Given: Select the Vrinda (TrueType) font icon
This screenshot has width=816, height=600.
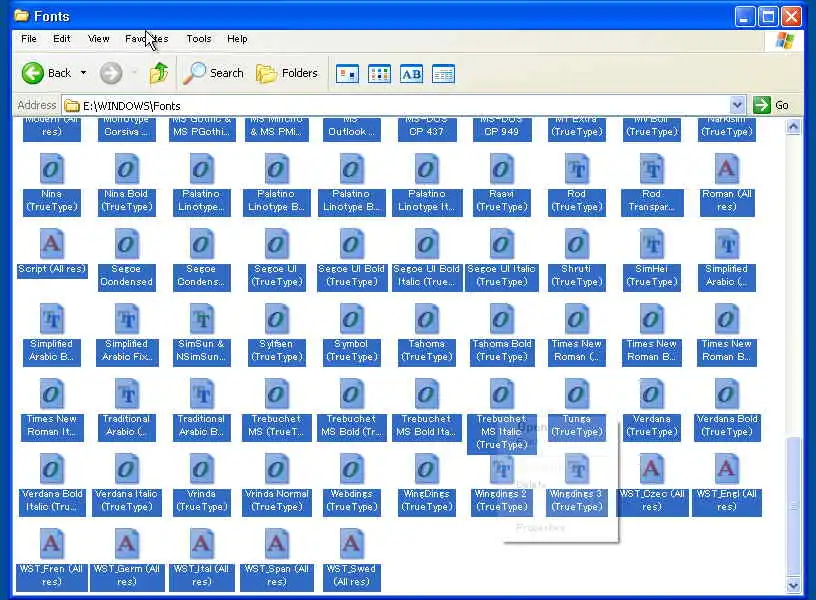Looking at the screenshot, I should point(201,469).
